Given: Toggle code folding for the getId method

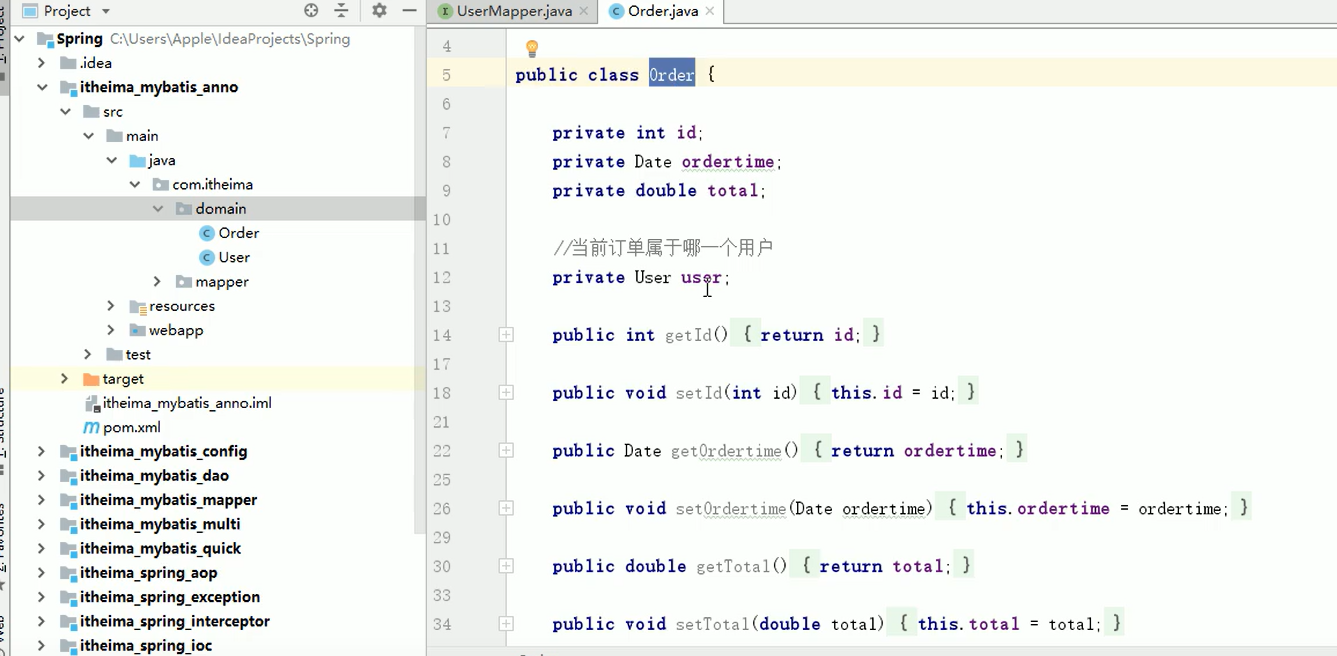Looking at the screenshot, I should pyautogui.click(x=506, y=334).
